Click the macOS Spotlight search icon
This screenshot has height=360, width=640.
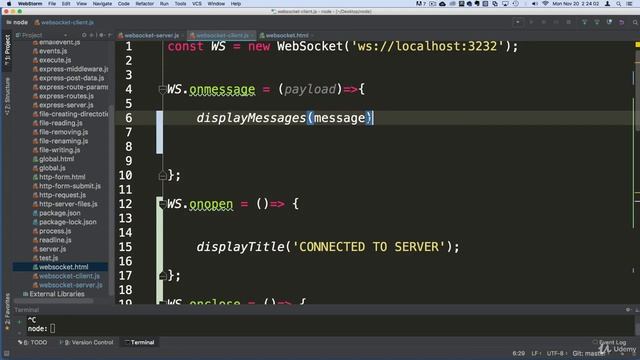(x=619, y=4)
